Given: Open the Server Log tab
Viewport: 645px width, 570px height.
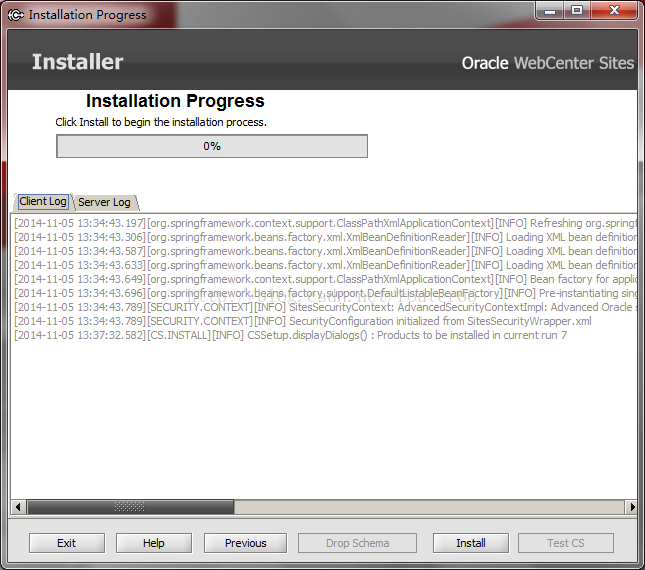Looking at the screenshot, I should (104, 202).
